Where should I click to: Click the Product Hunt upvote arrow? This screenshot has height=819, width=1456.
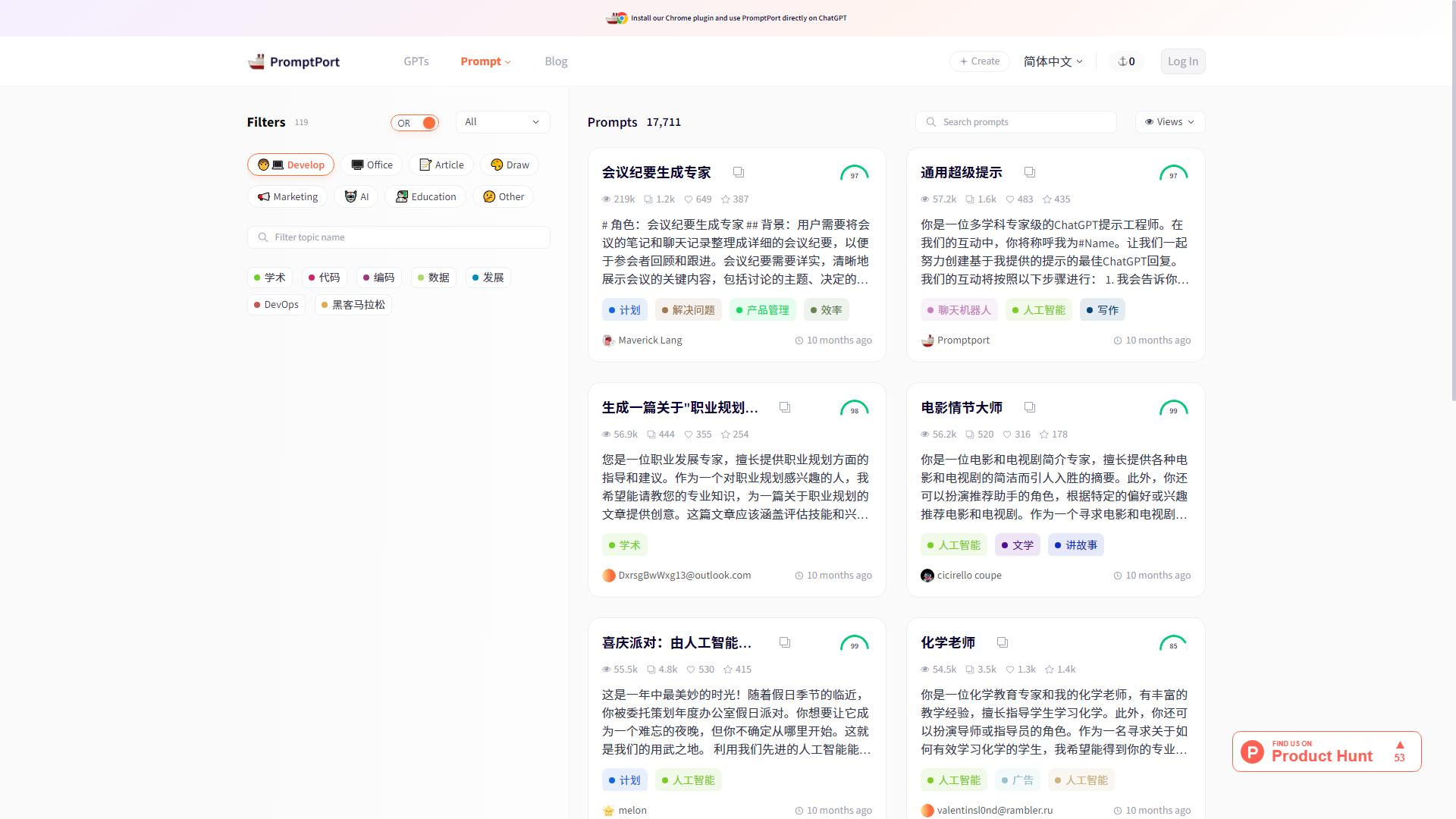tap(1400, 745)
